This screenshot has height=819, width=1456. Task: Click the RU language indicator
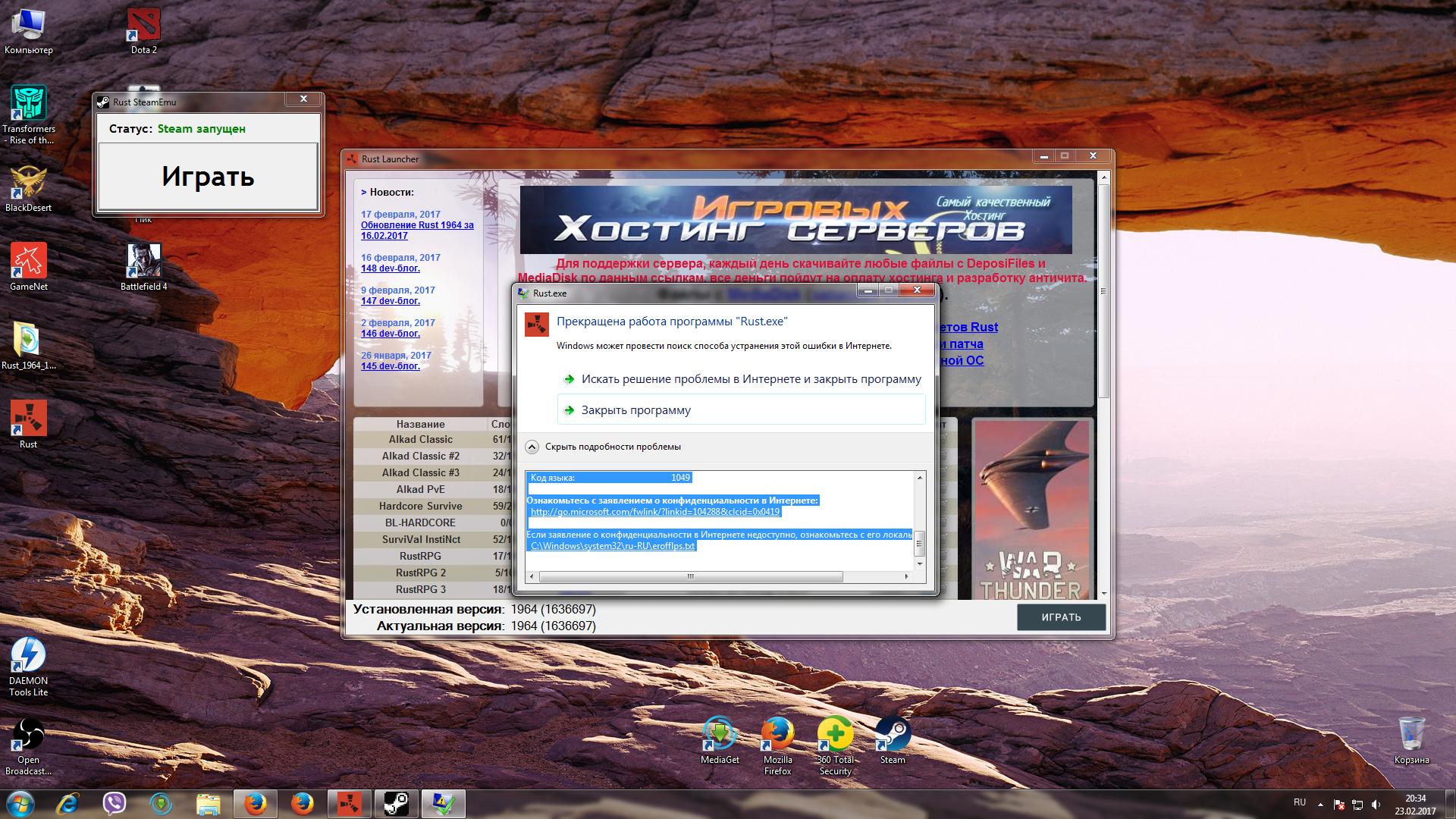[x=1300, y=802]
